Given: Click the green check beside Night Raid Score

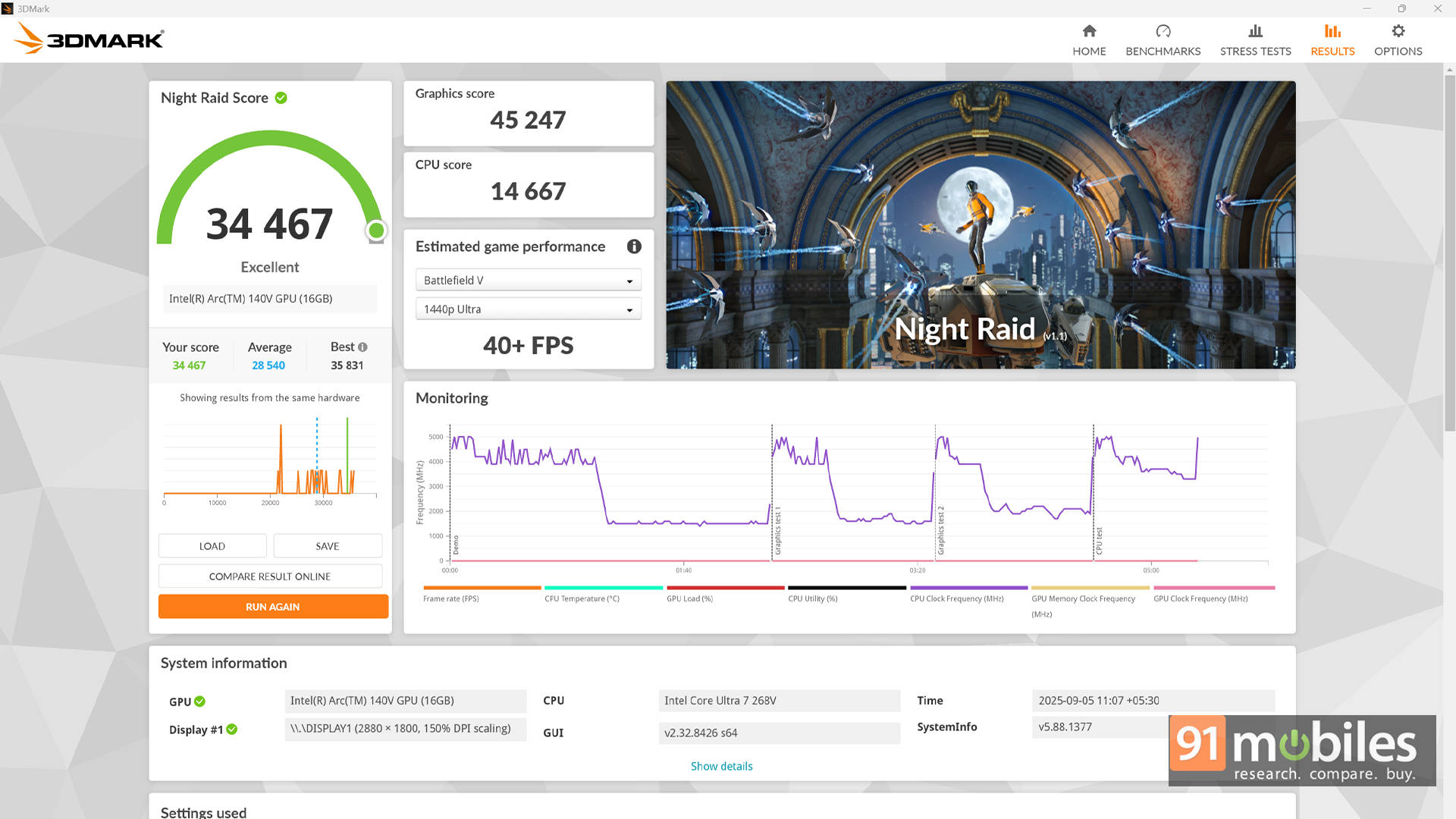Looking at the screenshot, I should tap(281, 98).
